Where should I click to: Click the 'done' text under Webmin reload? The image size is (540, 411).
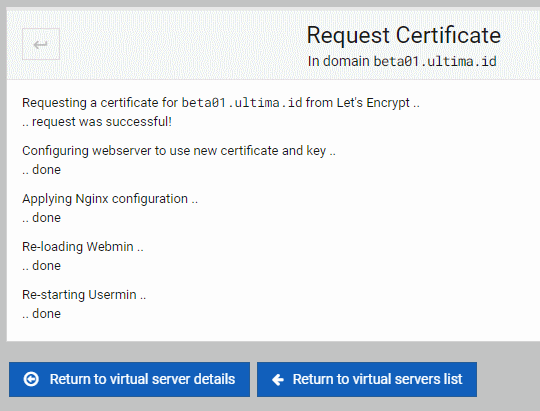pos(46,266)
